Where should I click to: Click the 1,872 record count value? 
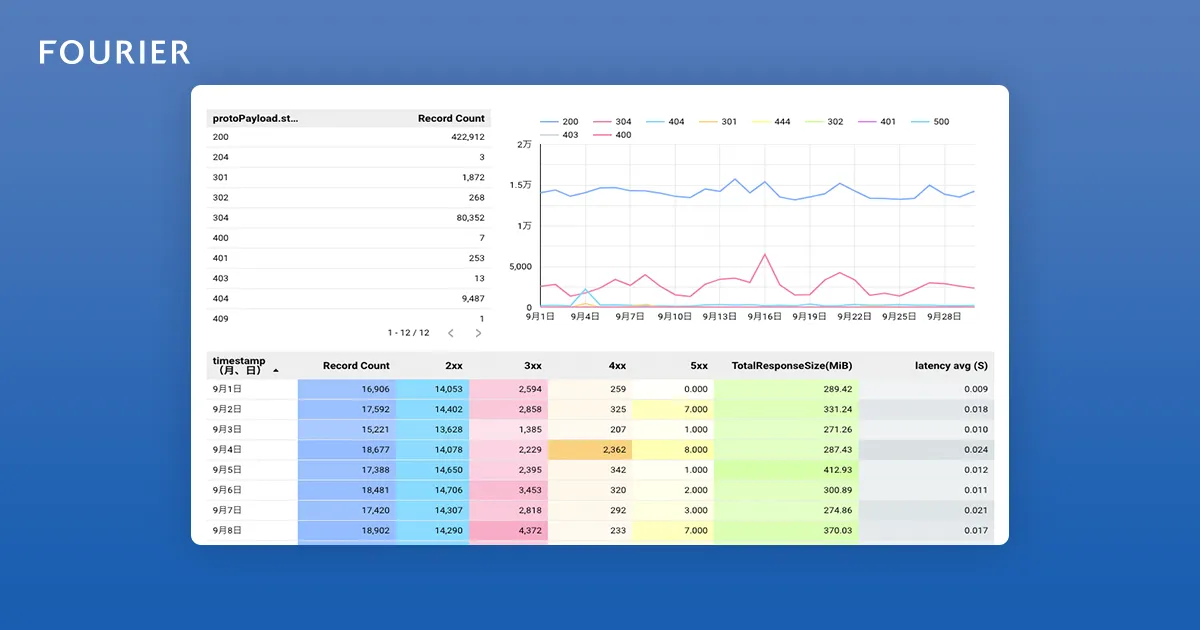click(x=473, y=177)
